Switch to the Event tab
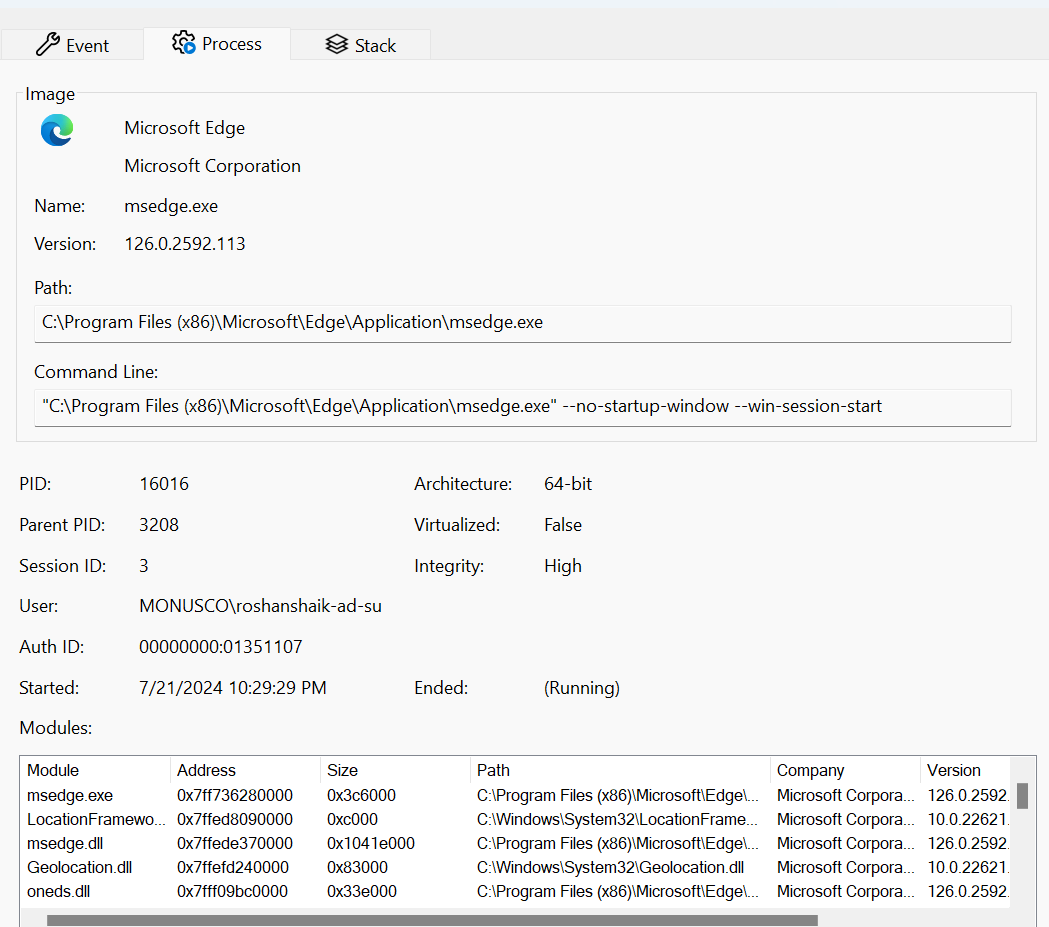The image size is (1049, 927). [x=72, y=45]
